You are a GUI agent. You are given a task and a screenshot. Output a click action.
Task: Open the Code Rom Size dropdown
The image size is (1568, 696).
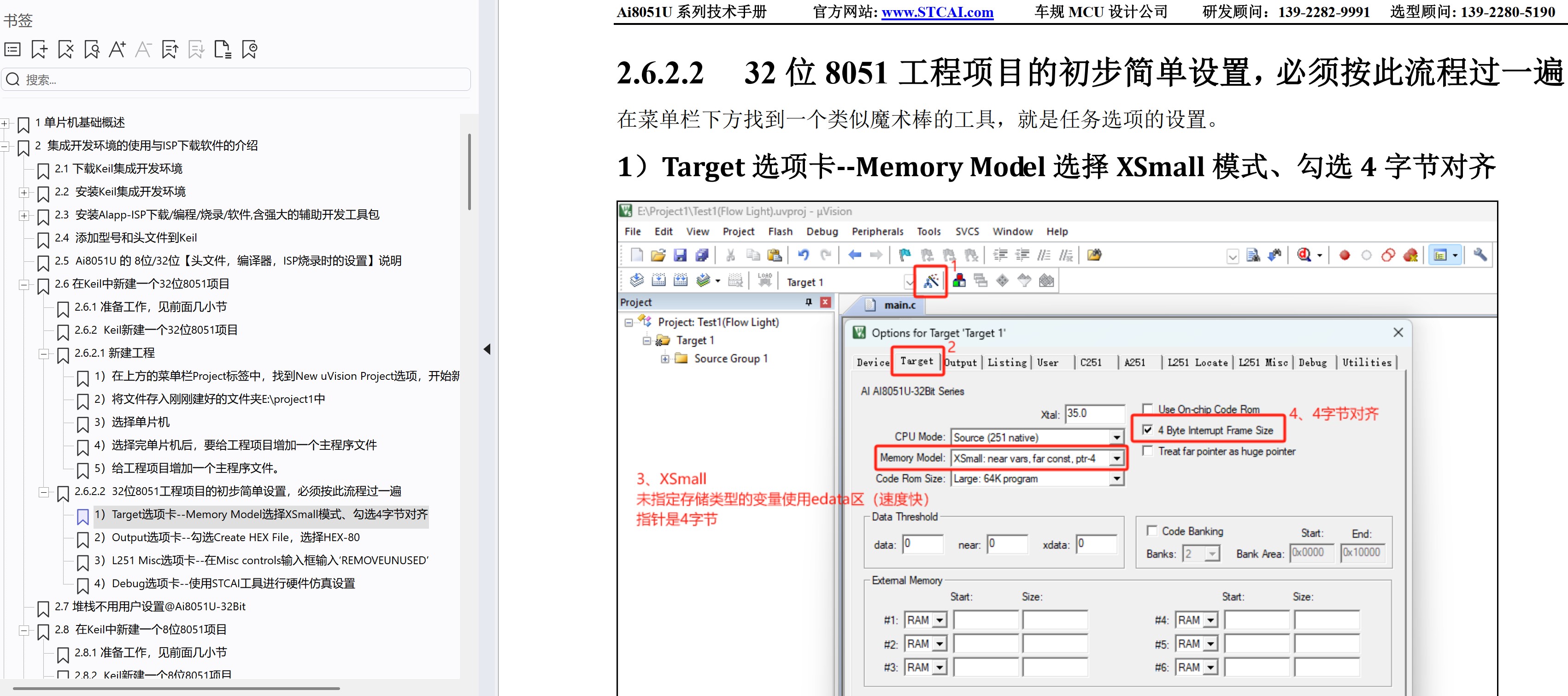1116,478
